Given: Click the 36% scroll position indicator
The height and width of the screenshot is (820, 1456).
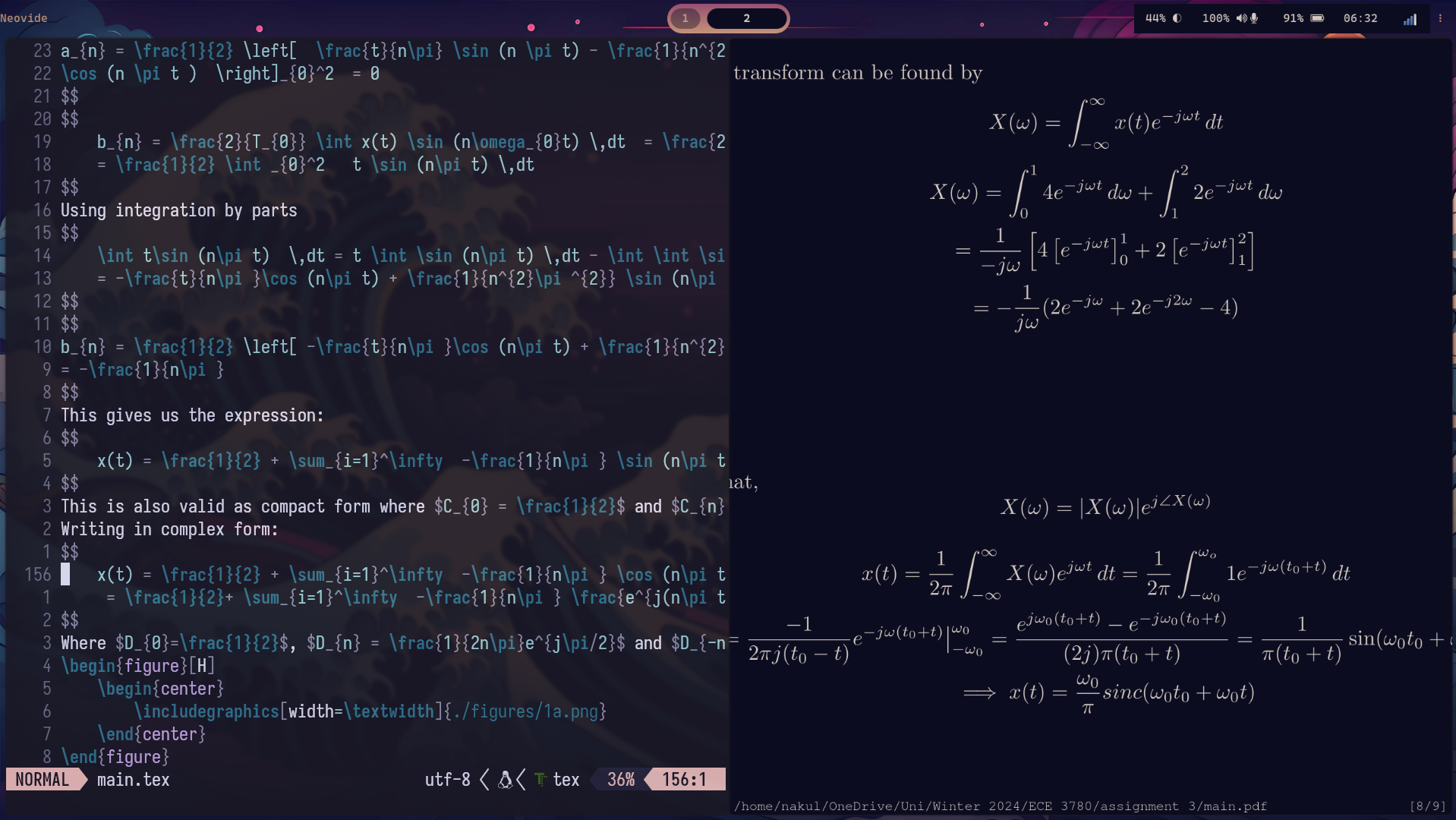Looking at the screenshot, I should 620,780.
